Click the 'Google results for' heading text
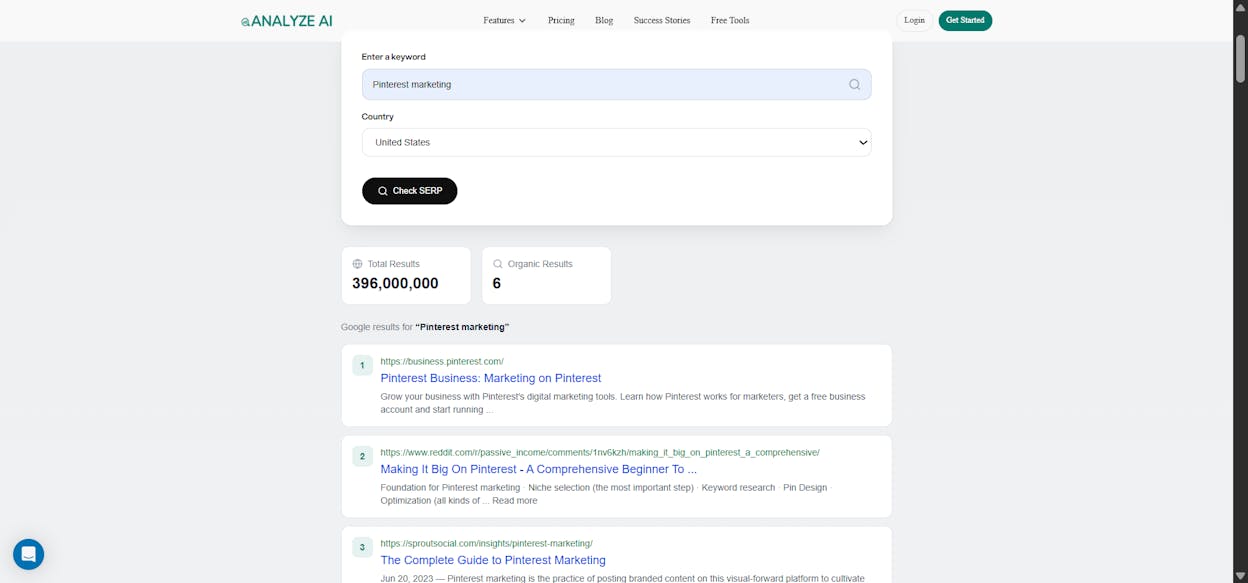Screen dimensions: 1248x583 click(x=425, y=327)
